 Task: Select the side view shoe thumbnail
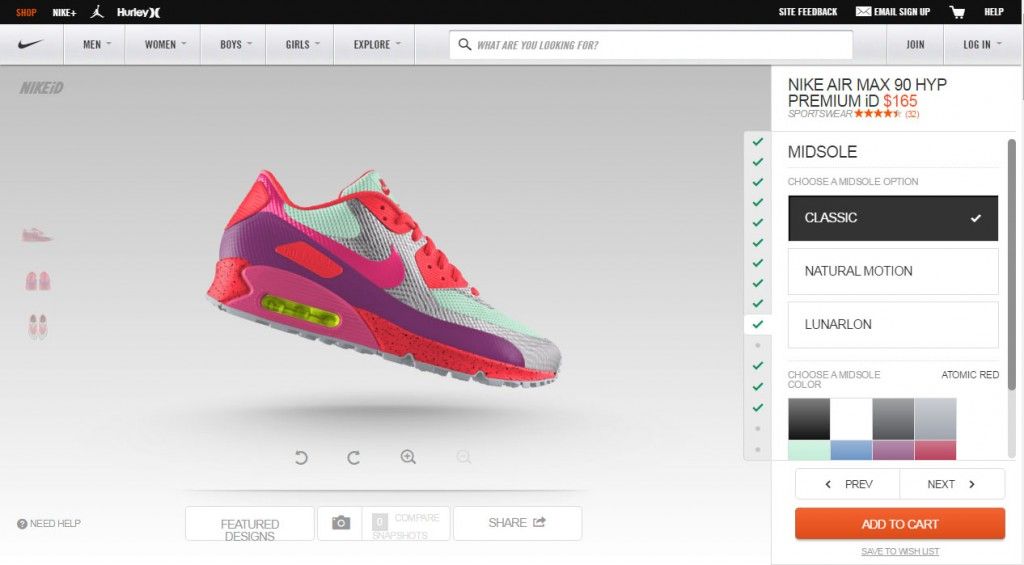coord(37,235)
